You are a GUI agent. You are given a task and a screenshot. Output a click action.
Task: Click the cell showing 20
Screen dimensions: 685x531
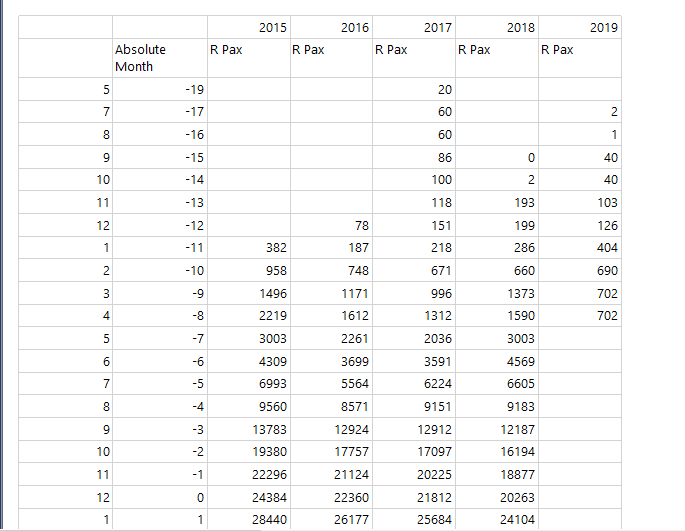414,90
